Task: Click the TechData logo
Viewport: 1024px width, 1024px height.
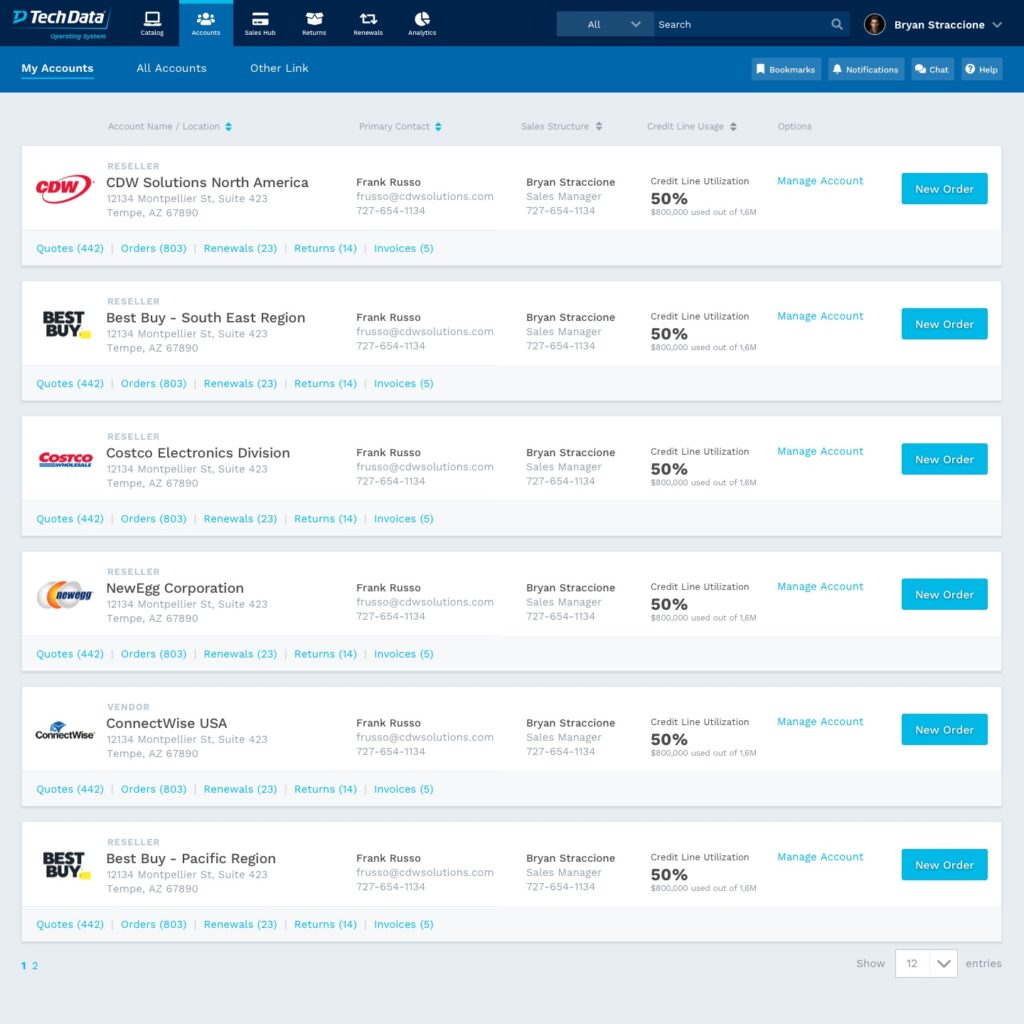Action: coord(61,24)
